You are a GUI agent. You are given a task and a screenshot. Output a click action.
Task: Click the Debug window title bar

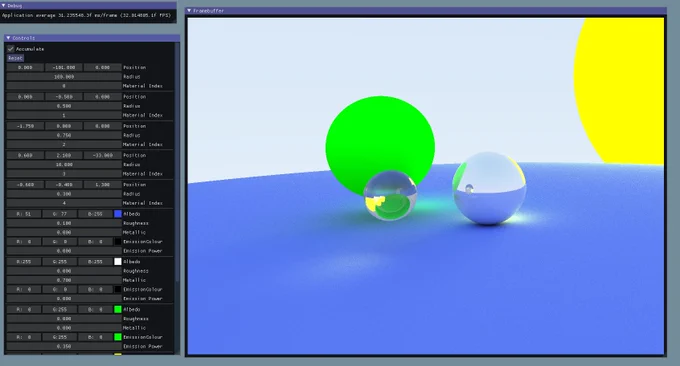(88, 6)
